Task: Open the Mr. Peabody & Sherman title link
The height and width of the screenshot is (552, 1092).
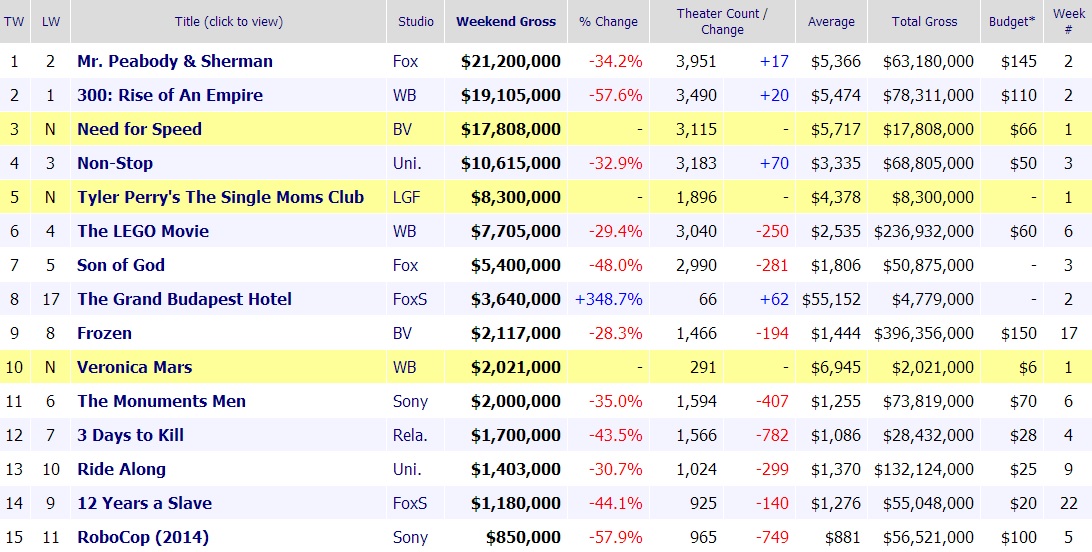Action: pos(175,61)
